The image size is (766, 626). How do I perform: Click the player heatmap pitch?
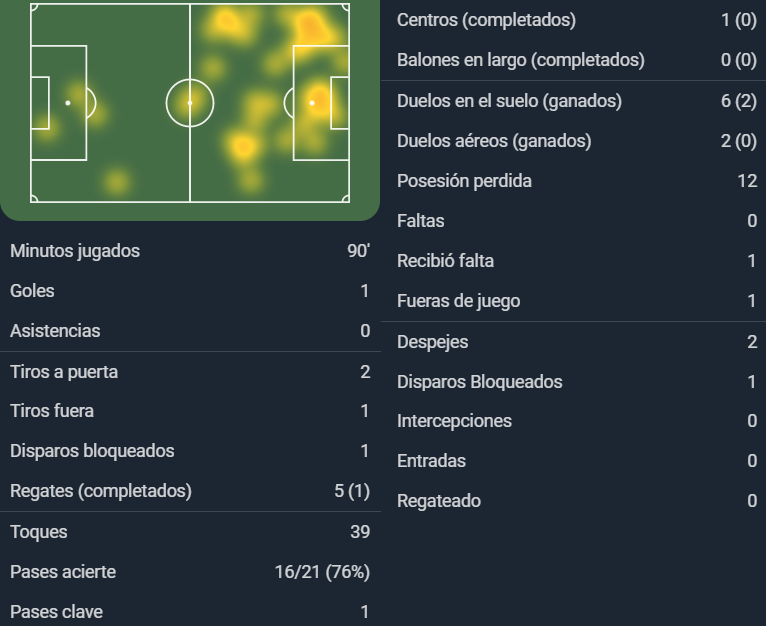coord(190,103)
